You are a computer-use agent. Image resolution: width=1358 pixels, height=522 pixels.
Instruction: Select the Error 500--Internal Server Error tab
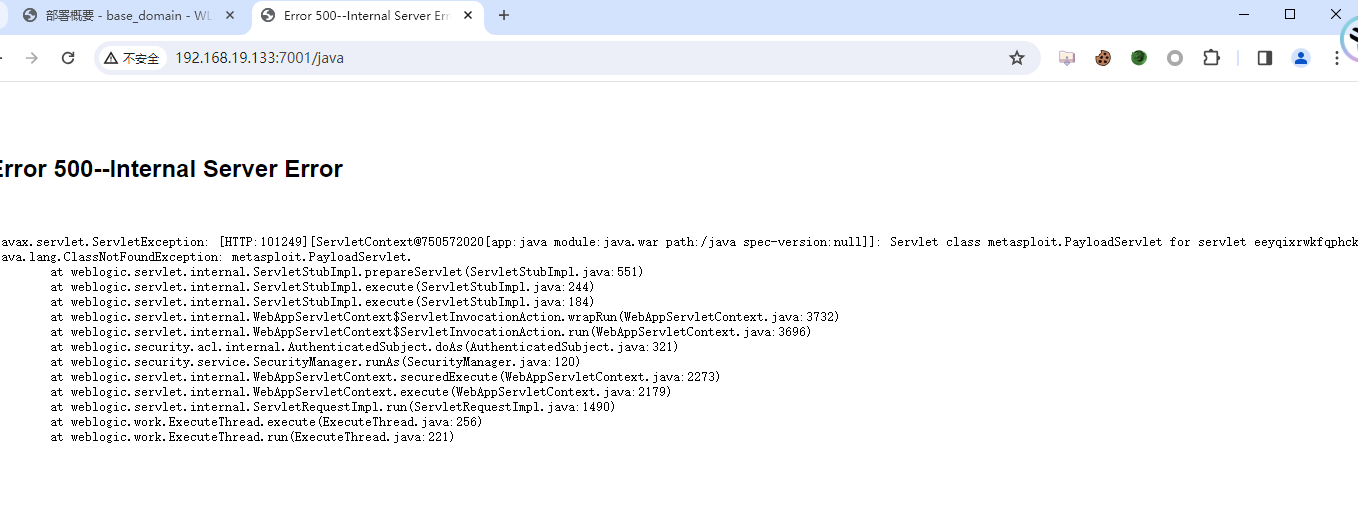(x=365, y=15)
